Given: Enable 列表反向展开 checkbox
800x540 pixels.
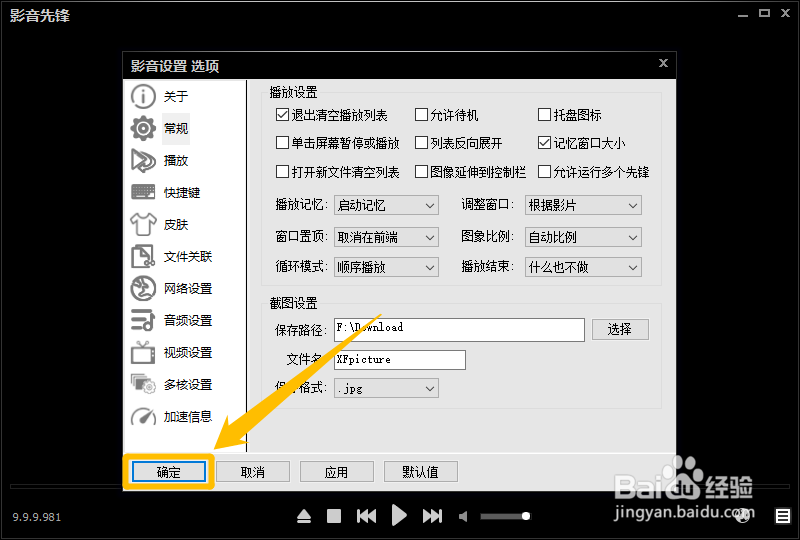Looking at the screenshot, I should click(x=421, y=143).
